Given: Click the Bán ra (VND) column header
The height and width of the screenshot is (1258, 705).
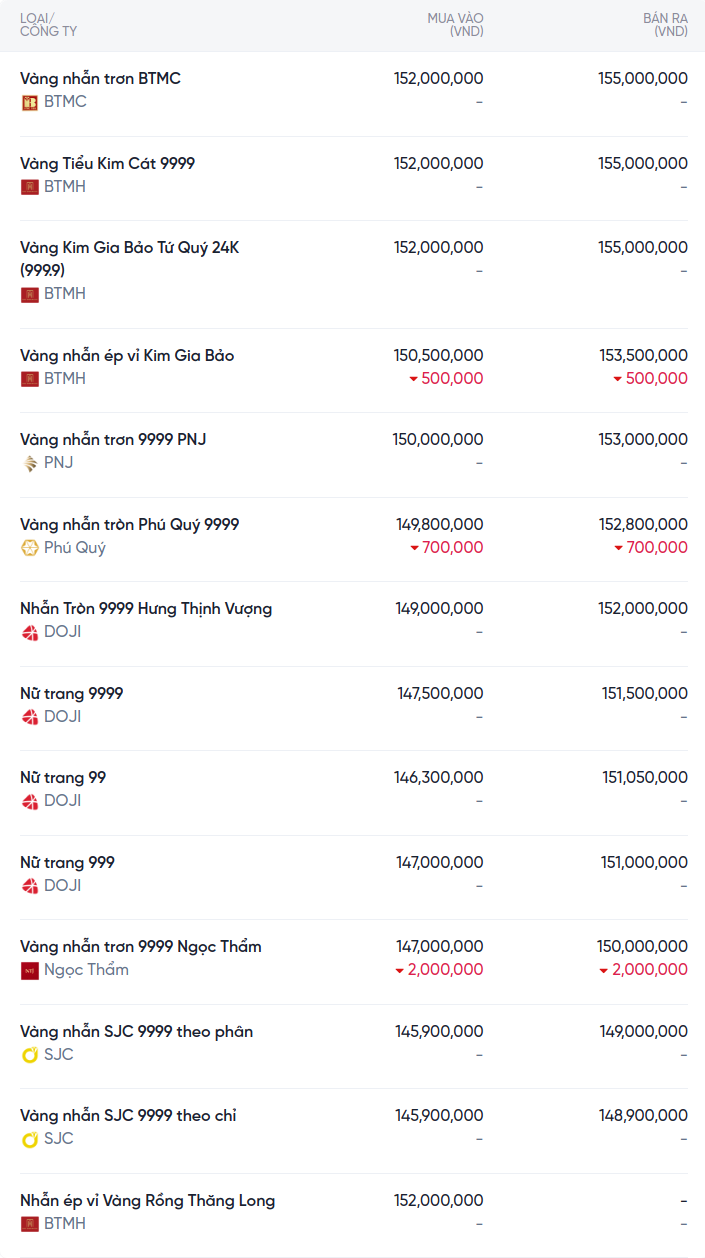Looking at the screenshot, I should (665, 25).
